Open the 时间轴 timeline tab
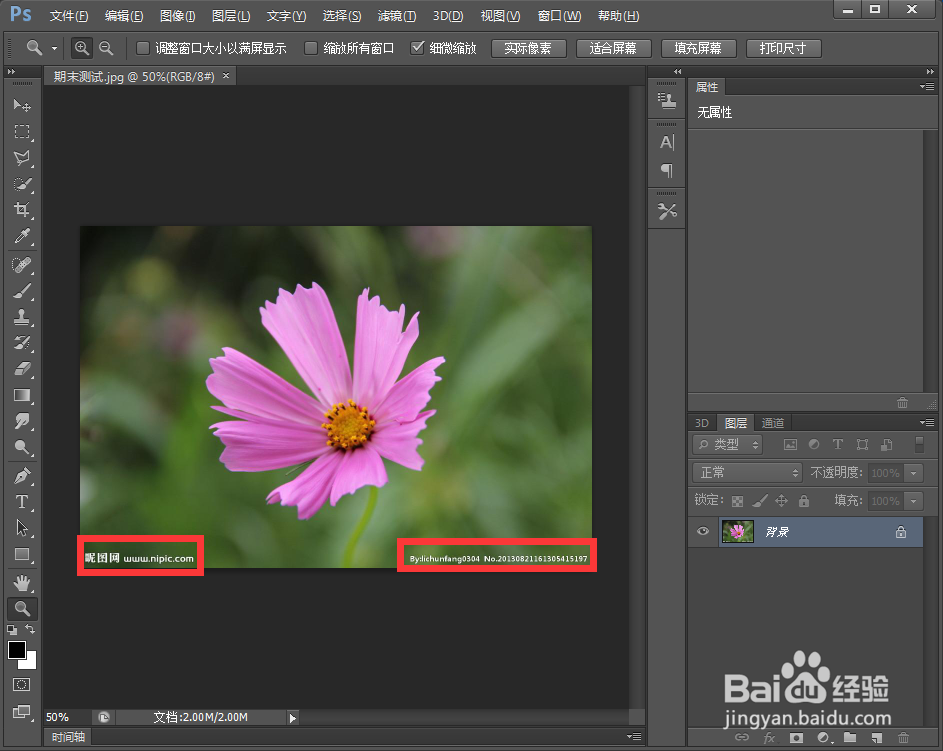The width and height of the screenshot is (943, 751). pos(68,737)
